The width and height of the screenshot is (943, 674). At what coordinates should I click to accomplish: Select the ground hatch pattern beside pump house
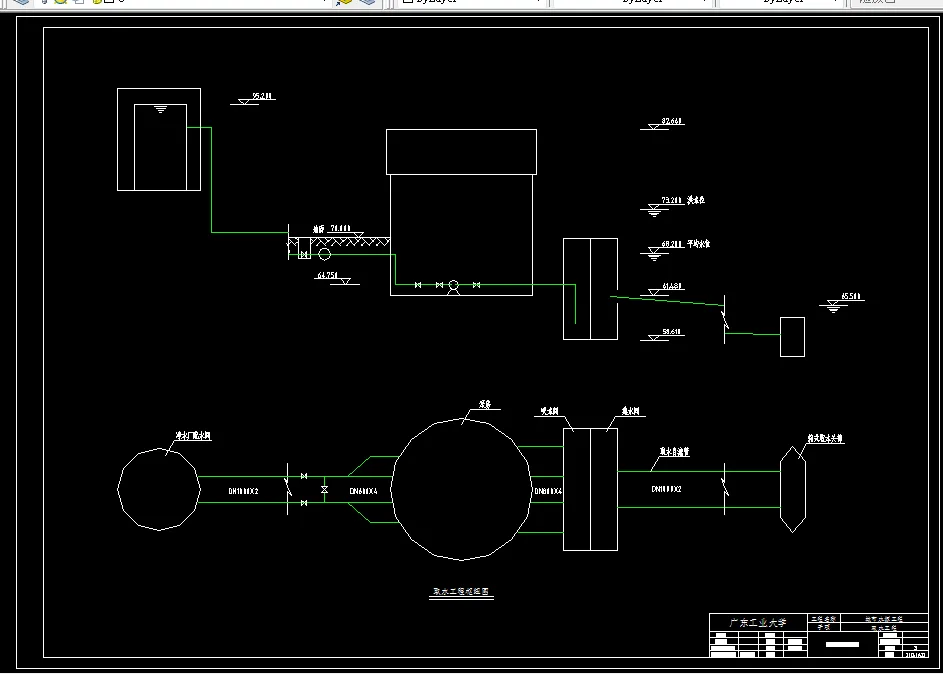click(x=350, y=242)
